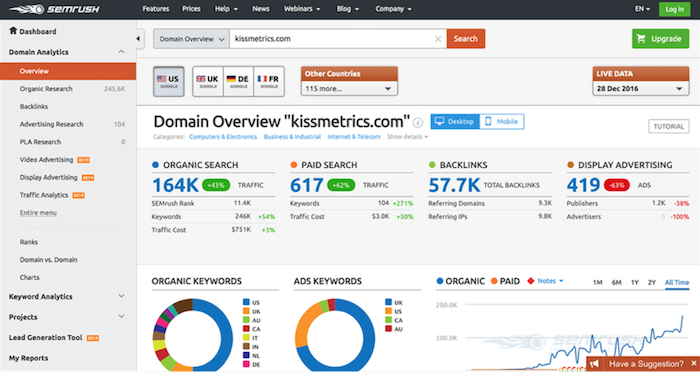Click the blue UK swatch in Ads Keywords legend
Screen dimensions: 700x372
388,302
